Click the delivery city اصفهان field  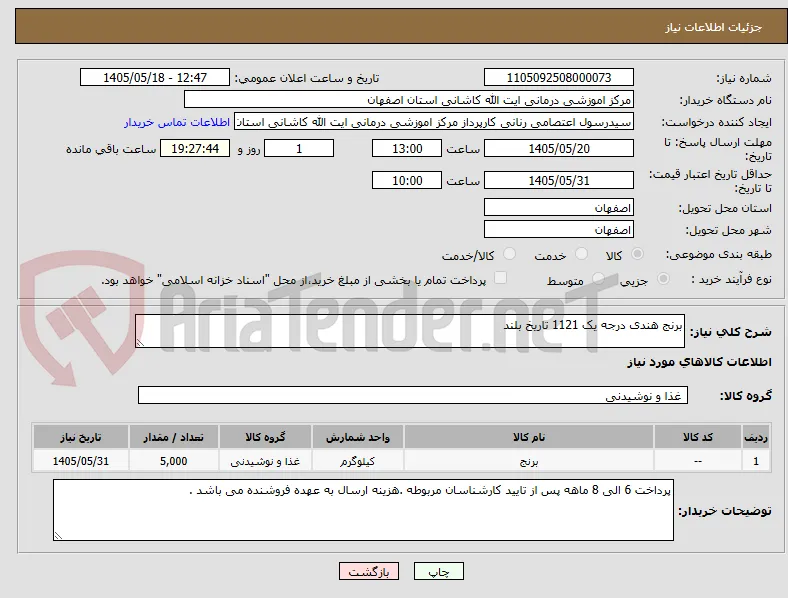click(558, 229)
